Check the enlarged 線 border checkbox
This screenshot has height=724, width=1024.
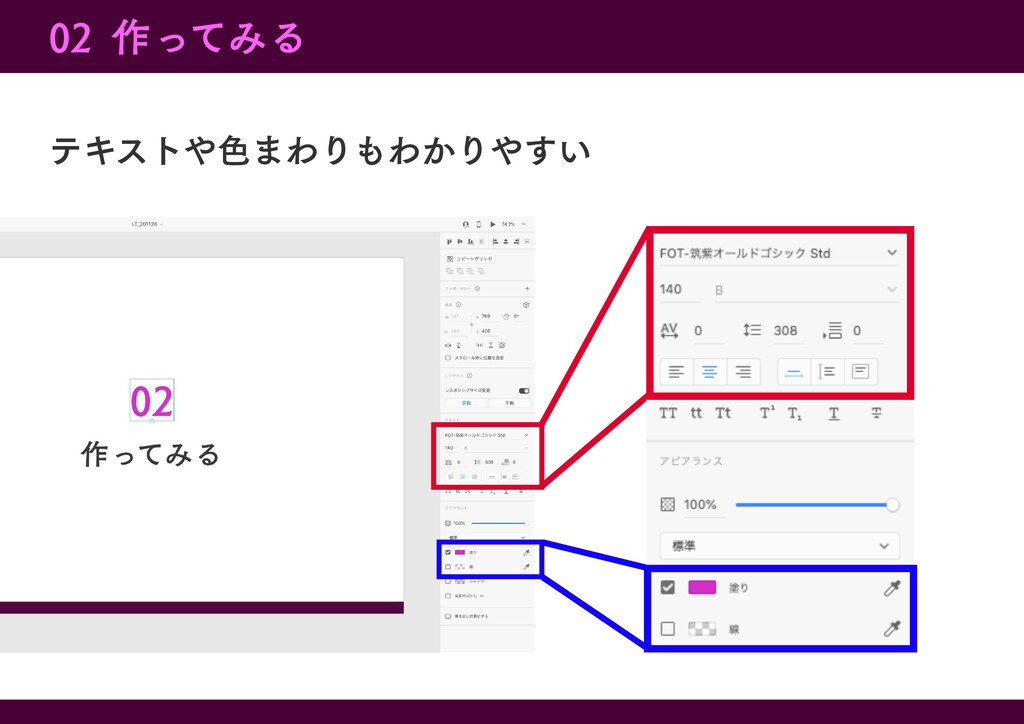tap(667, 629)
